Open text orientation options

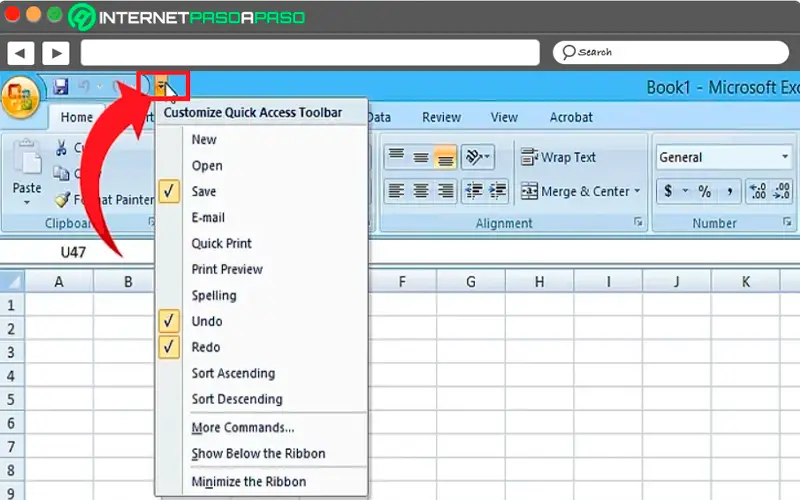(x=478, y=156)
